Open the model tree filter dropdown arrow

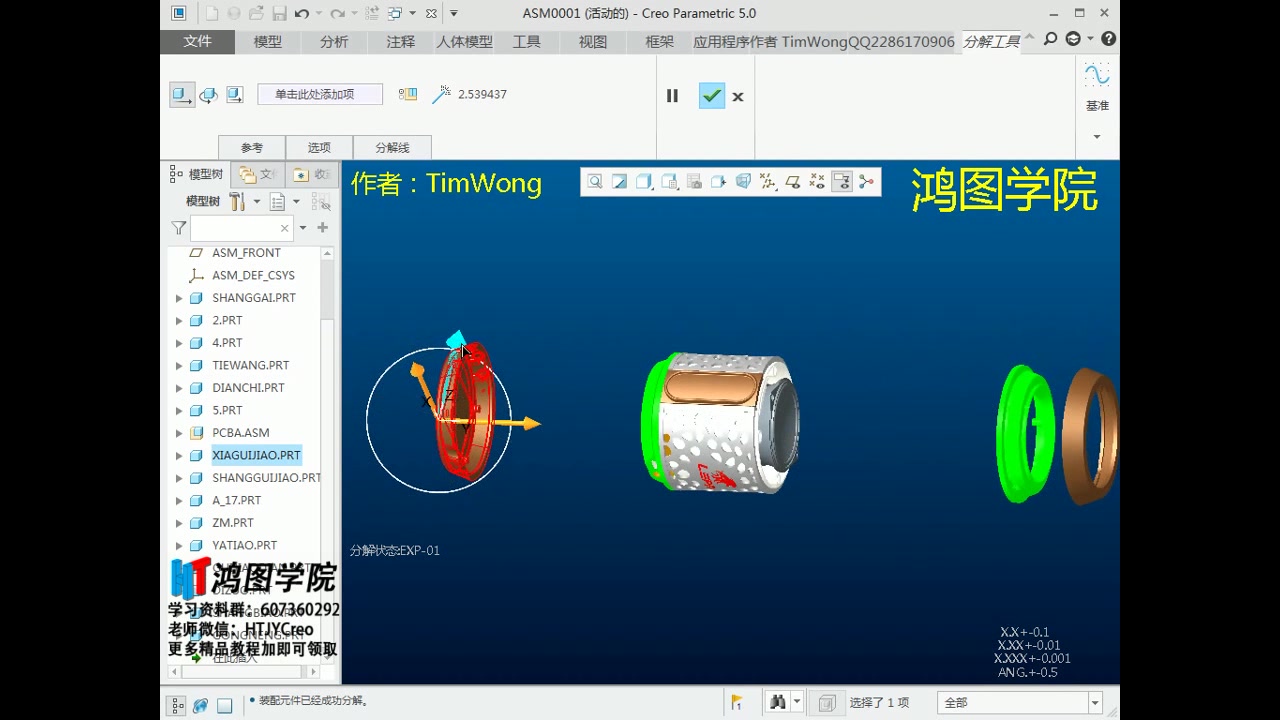(302, 228)
